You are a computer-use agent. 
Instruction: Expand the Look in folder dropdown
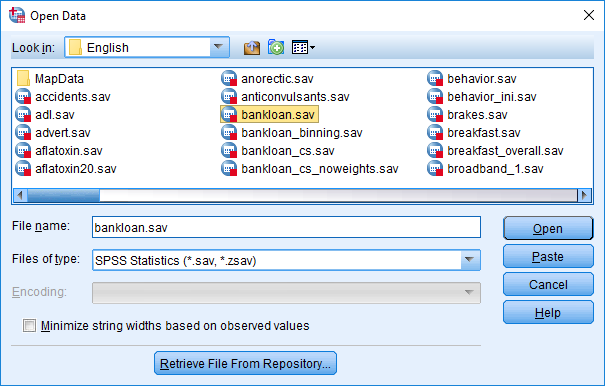218,47
